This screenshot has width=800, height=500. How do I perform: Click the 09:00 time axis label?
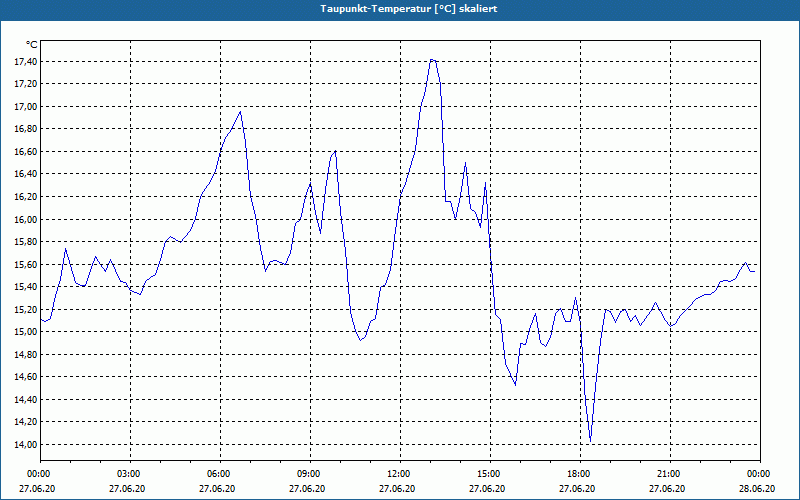[310, 474]
